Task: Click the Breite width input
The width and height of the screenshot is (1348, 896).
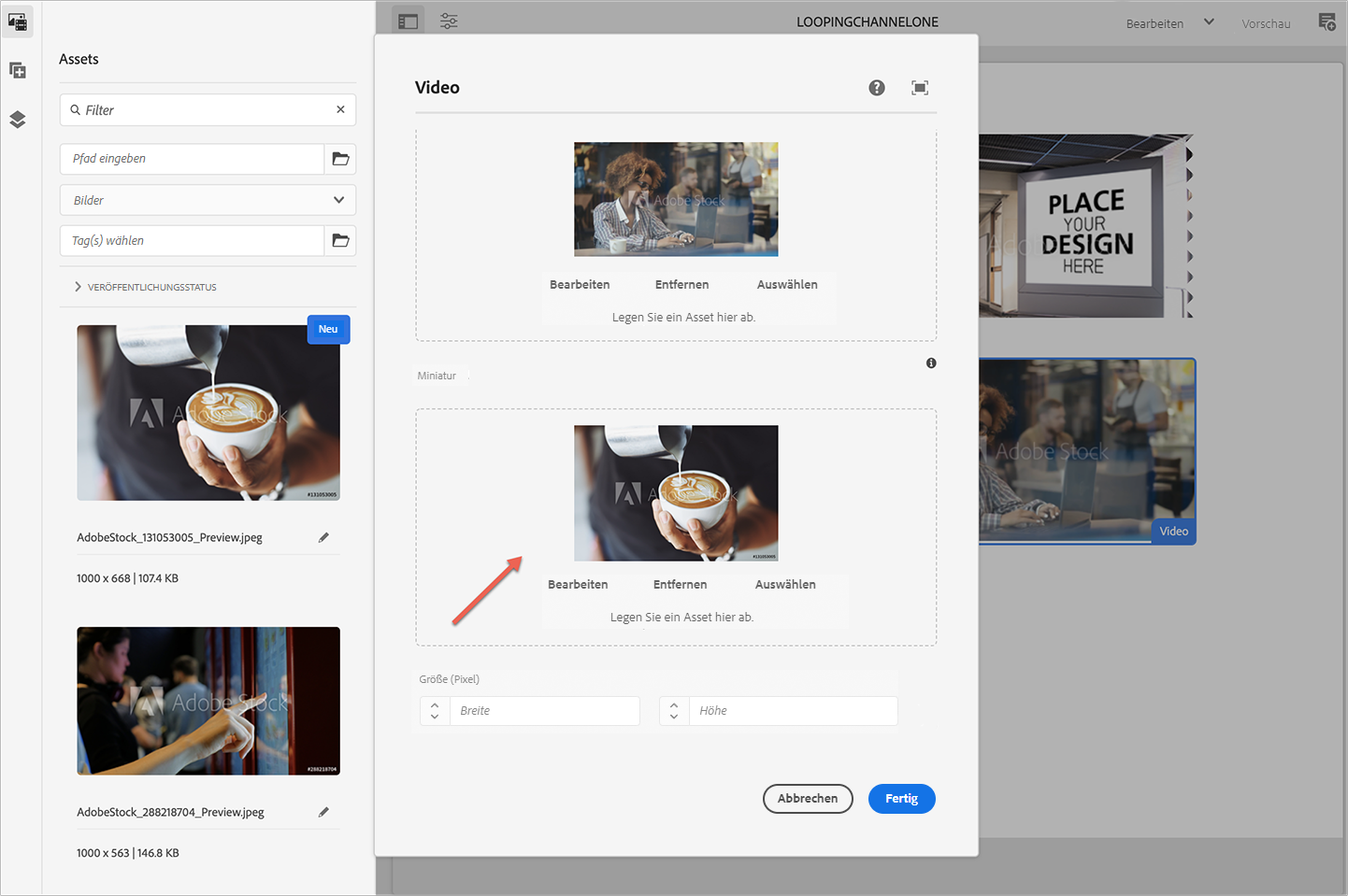Action: click(x=545, y=711)
